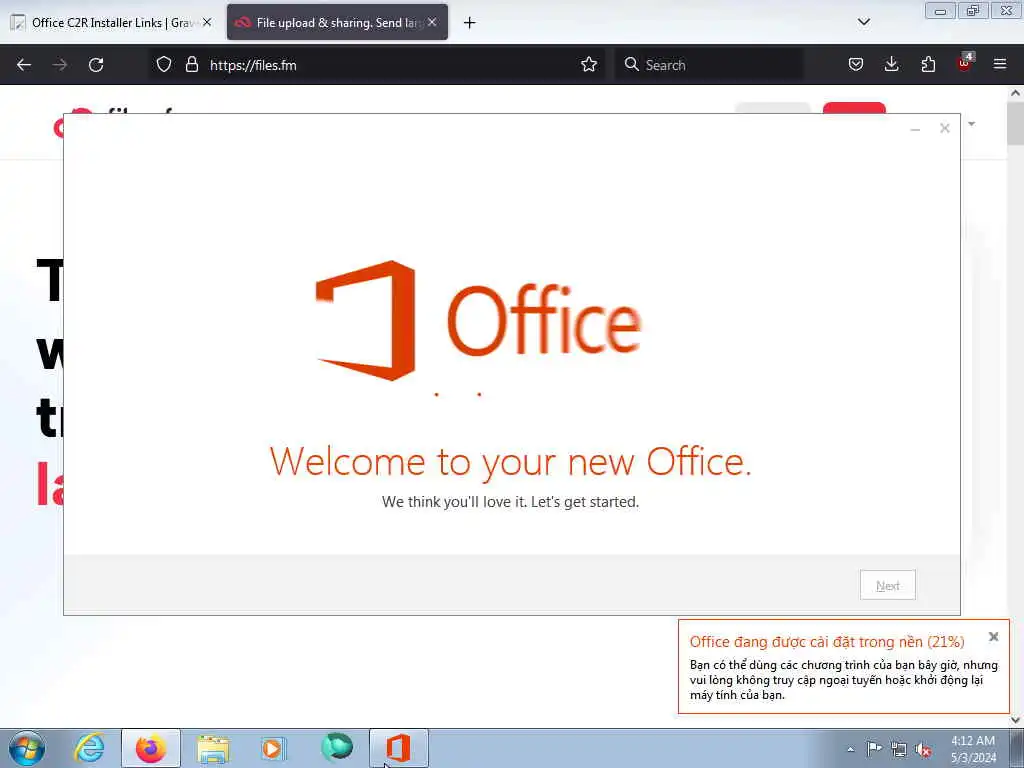This screenshot has height=768, width=1024.
Task: Open the Windows Start menu
Action: [27, 748]
